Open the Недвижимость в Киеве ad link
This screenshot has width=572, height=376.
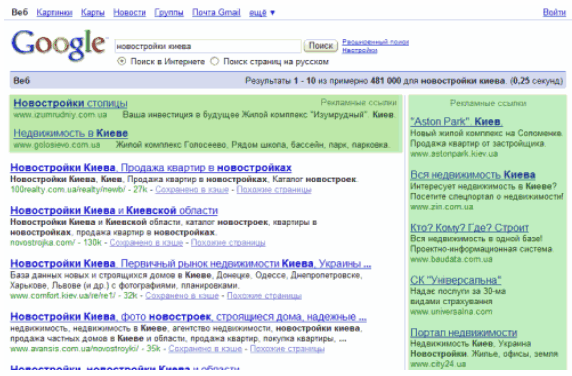70,133
